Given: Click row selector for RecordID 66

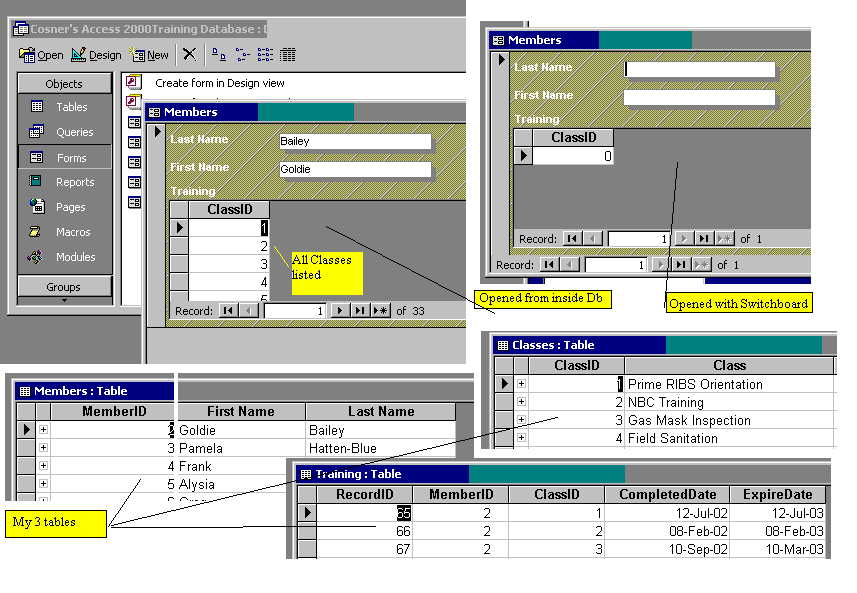Looking at the screenshot, I should click(x=307, y=531).
